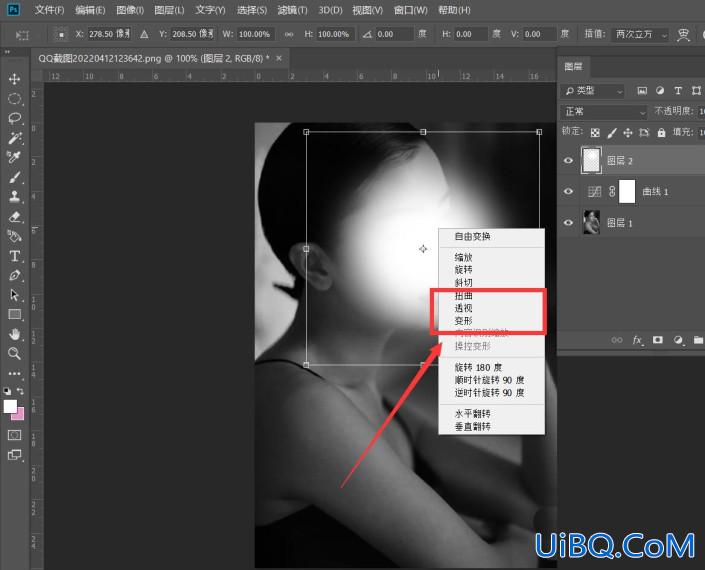Open the 图像(I) menu
The height and width of the screenshot is (570, 705).
[130, 10]
